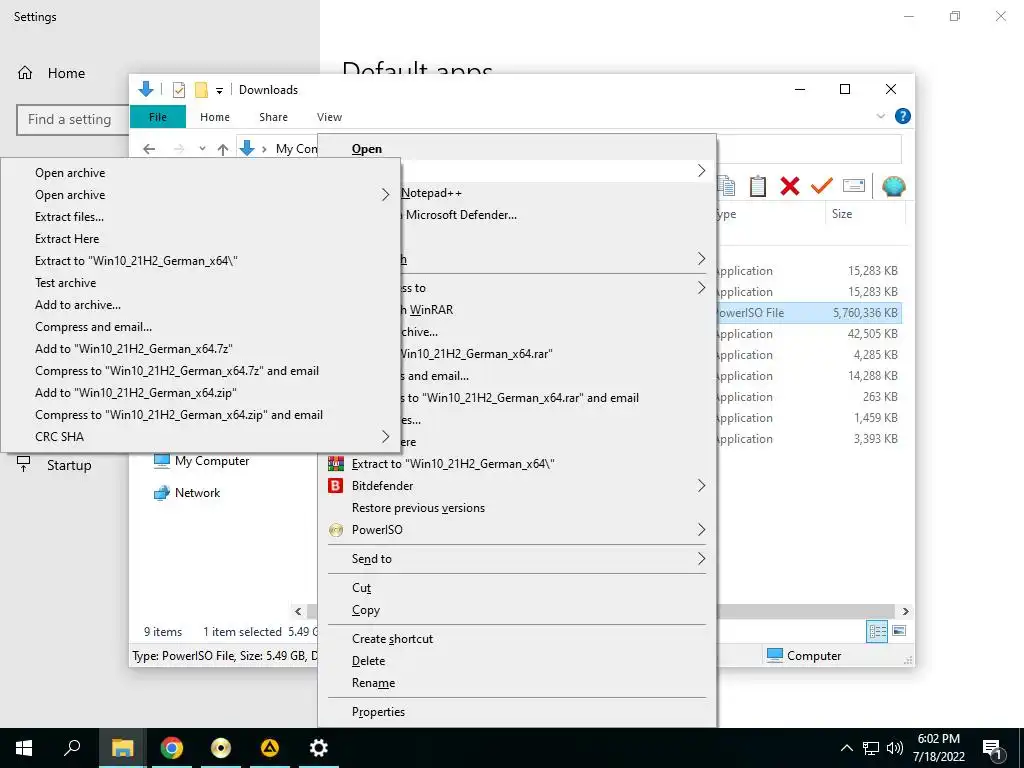
Task: Click File Explorer taskbar icon
Action: click(x=122, y=748)
